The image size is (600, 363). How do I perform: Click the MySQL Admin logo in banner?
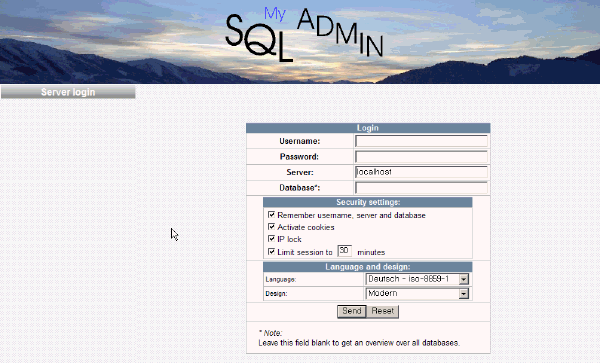304,35
